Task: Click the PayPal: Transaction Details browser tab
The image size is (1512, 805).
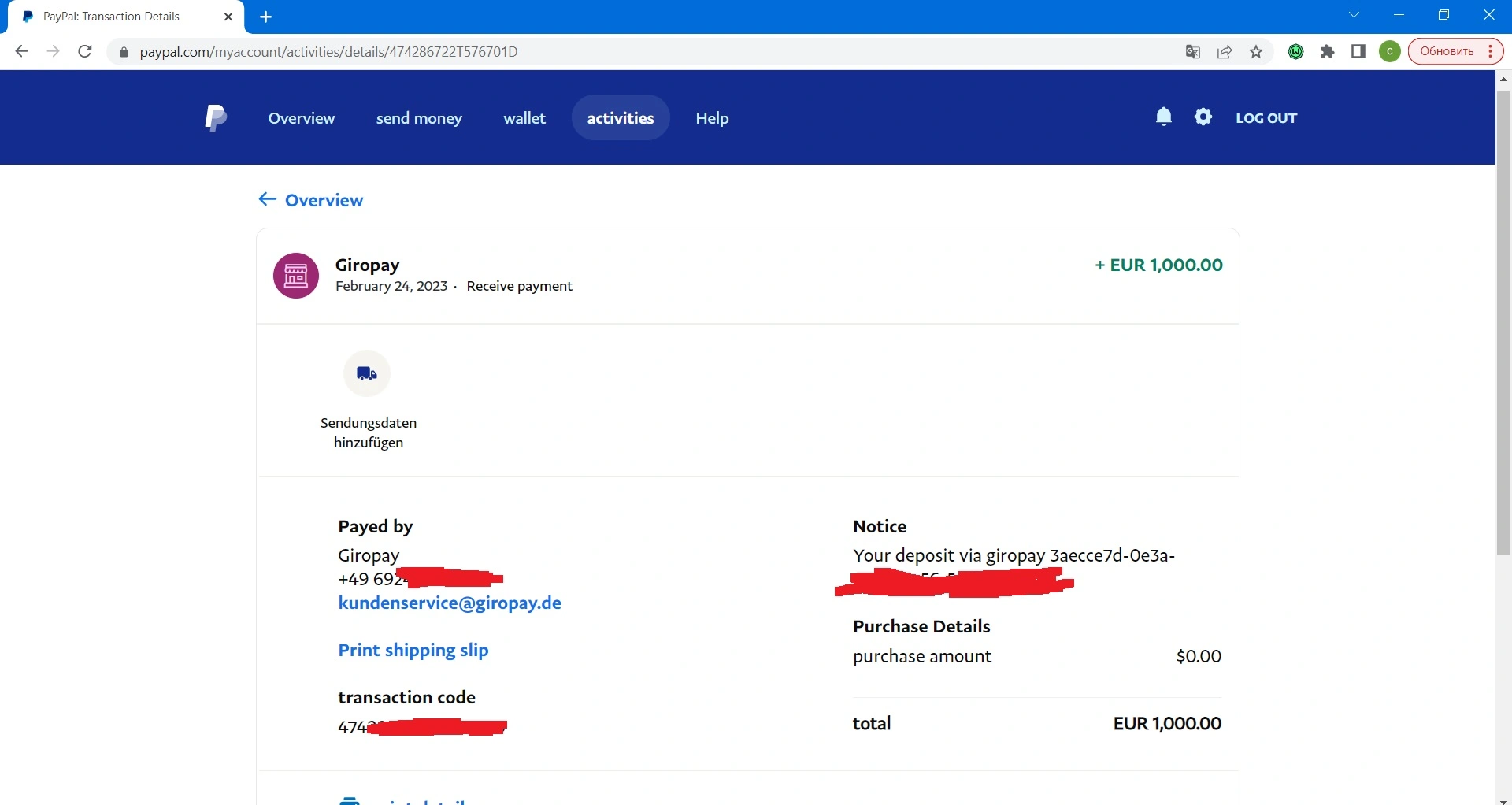Action: (126, 17)
